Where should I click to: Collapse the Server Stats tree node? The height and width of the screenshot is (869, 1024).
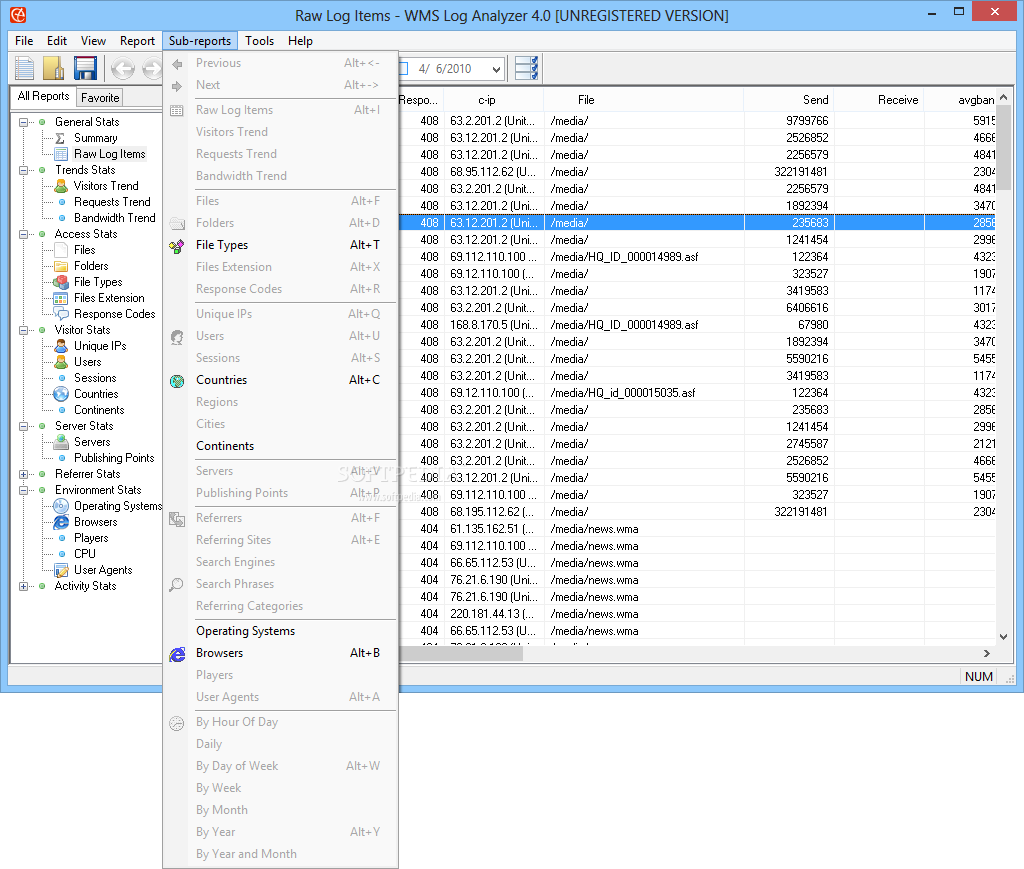tap(24, 426)
